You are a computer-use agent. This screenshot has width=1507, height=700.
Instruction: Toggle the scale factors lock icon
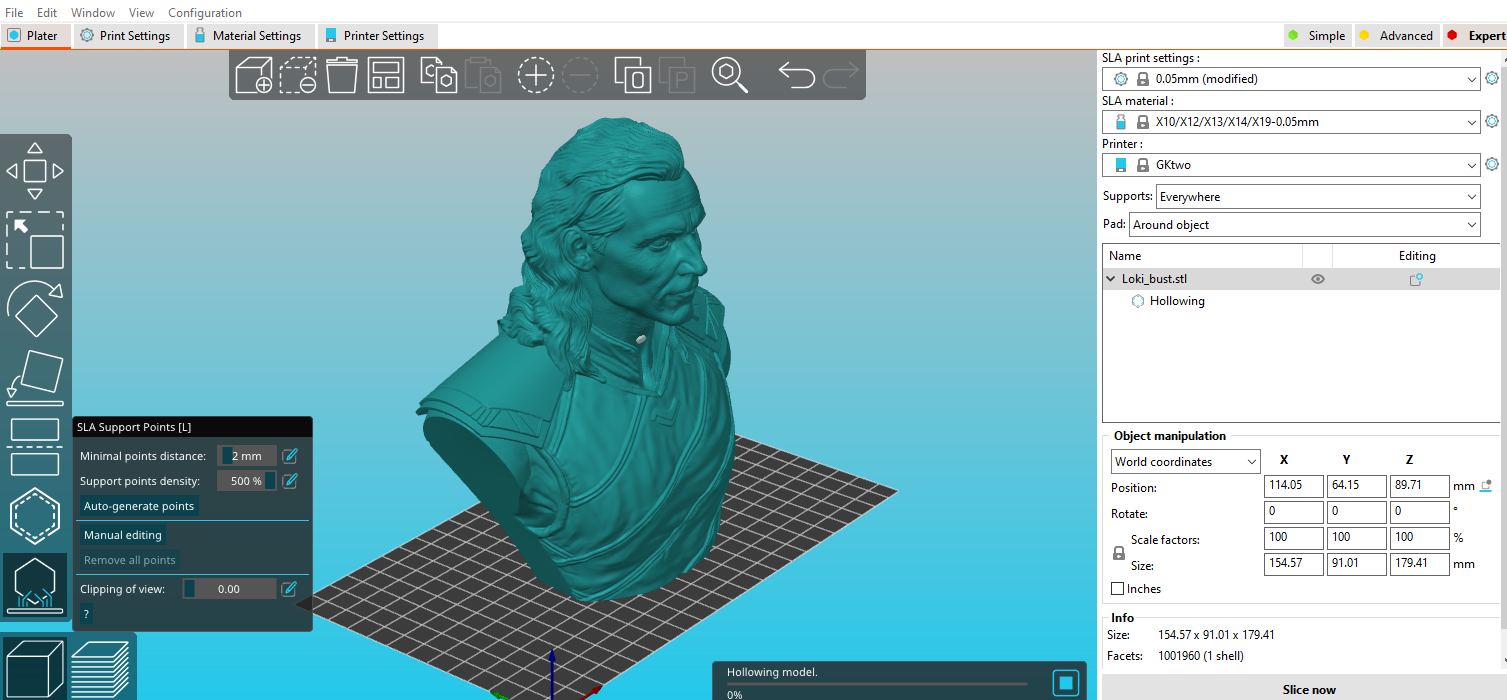1119,552
